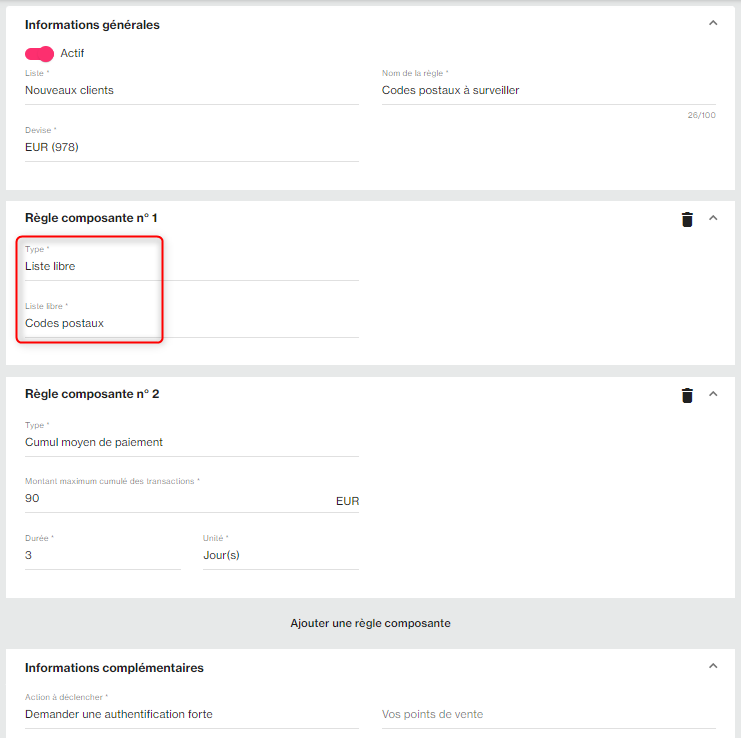Click the Montant maximum cumulé field
Viewport: 741px width, 738px height.
(x=175, y=498)
